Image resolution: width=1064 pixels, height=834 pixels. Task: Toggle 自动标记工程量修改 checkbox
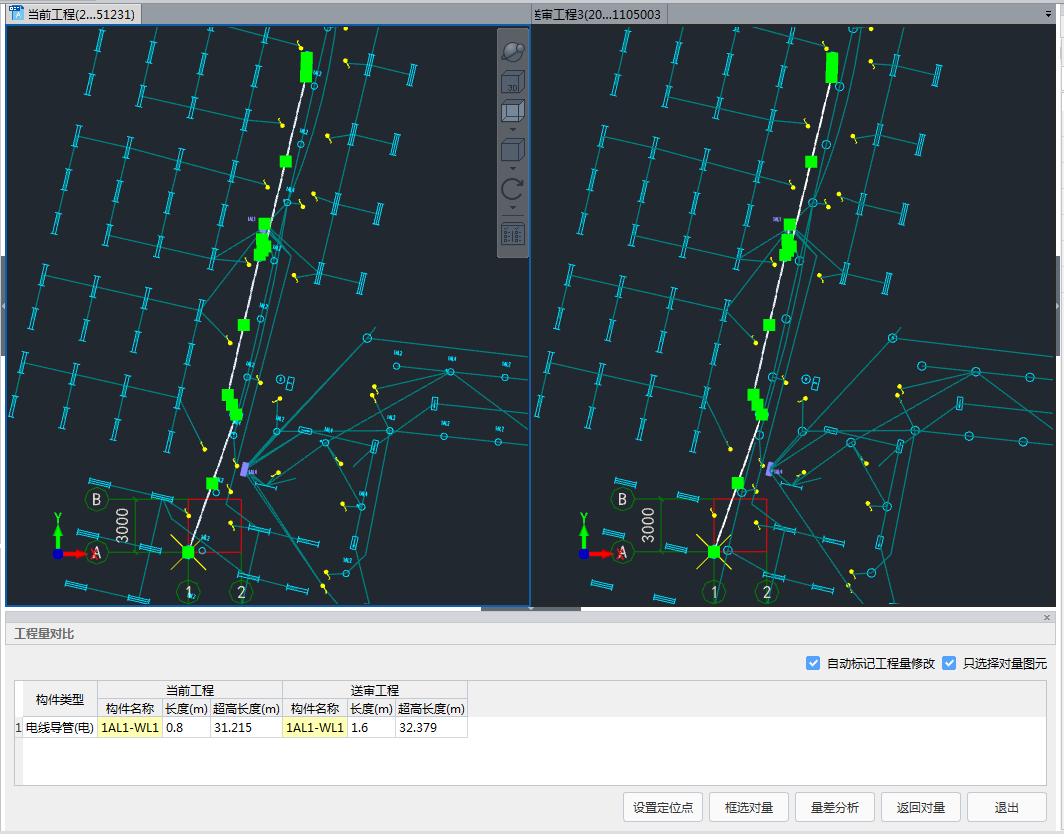[x=813, y=663]
